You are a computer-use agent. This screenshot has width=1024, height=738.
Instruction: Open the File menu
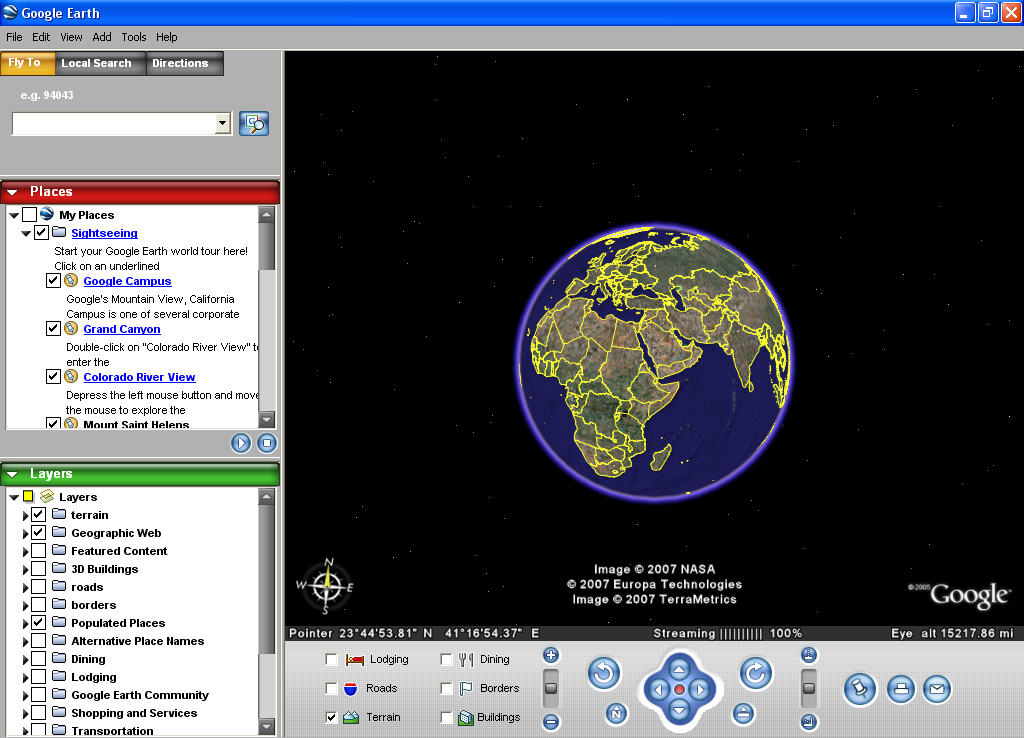14,37
